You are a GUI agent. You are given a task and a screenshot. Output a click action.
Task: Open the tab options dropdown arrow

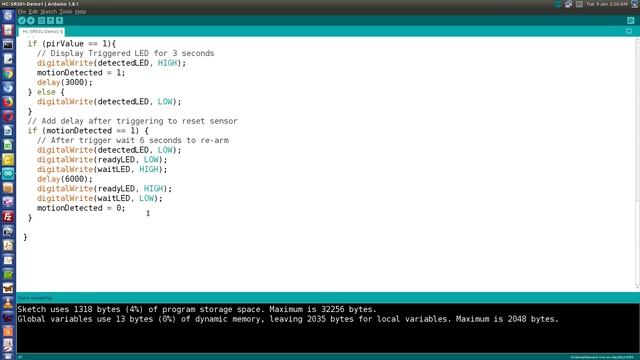click(x=629, y=31)
